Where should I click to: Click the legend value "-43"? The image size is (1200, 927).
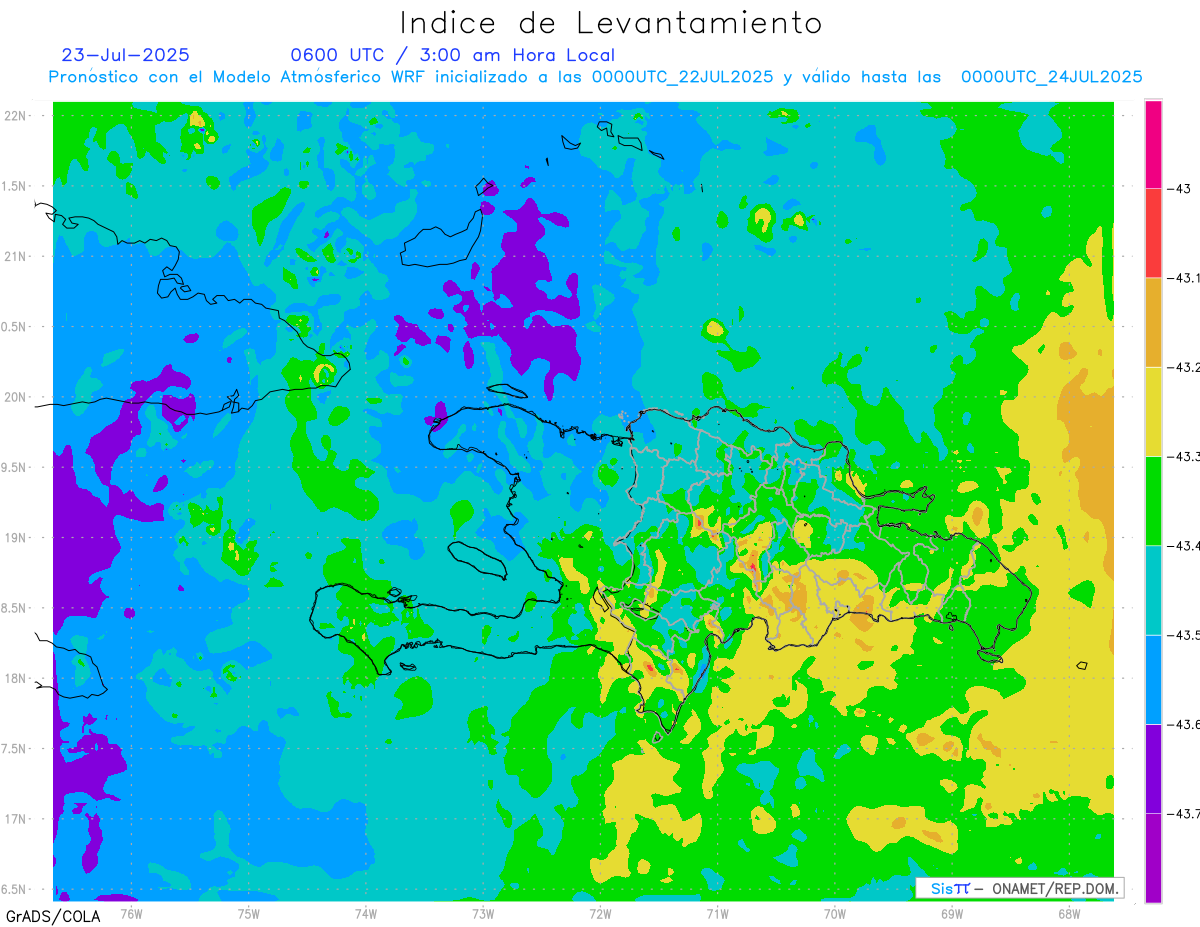pos(1178,189)
